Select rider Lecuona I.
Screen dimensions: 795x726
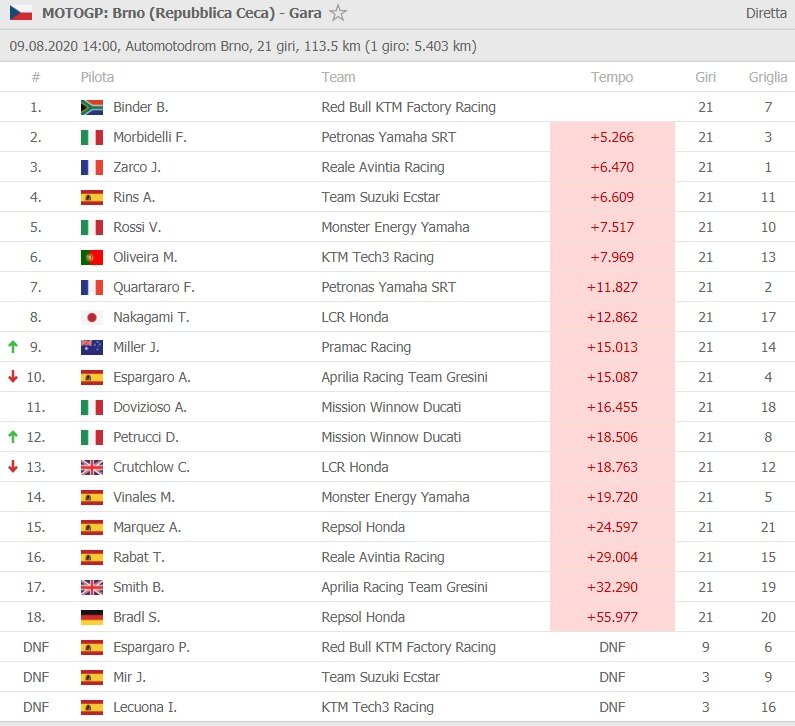[x=145, y=707]
